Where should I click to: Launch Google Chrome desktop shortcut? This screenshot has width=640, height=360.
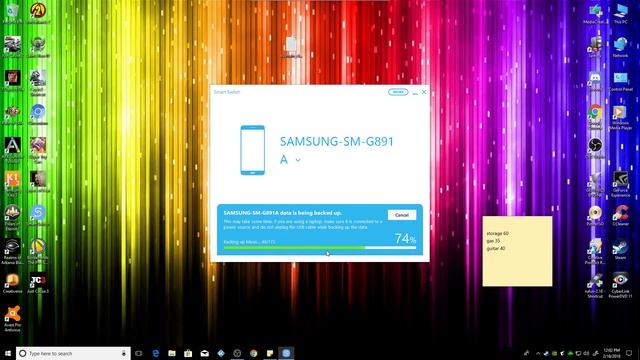pyautogui.click(x=595, y=116)
